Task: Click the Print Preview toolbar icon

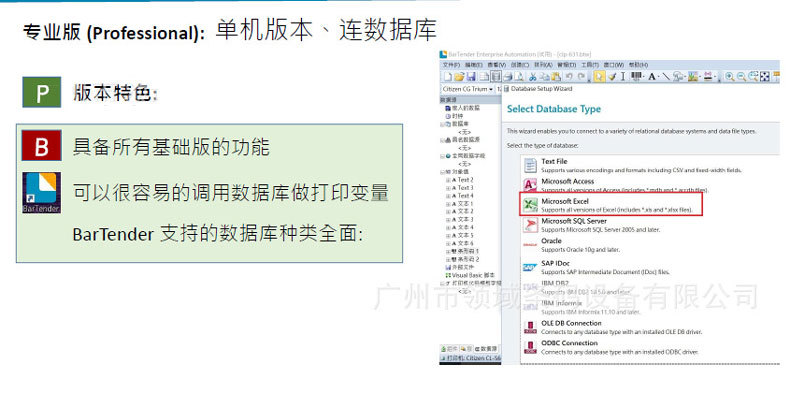Action: [x=519, y=77]
